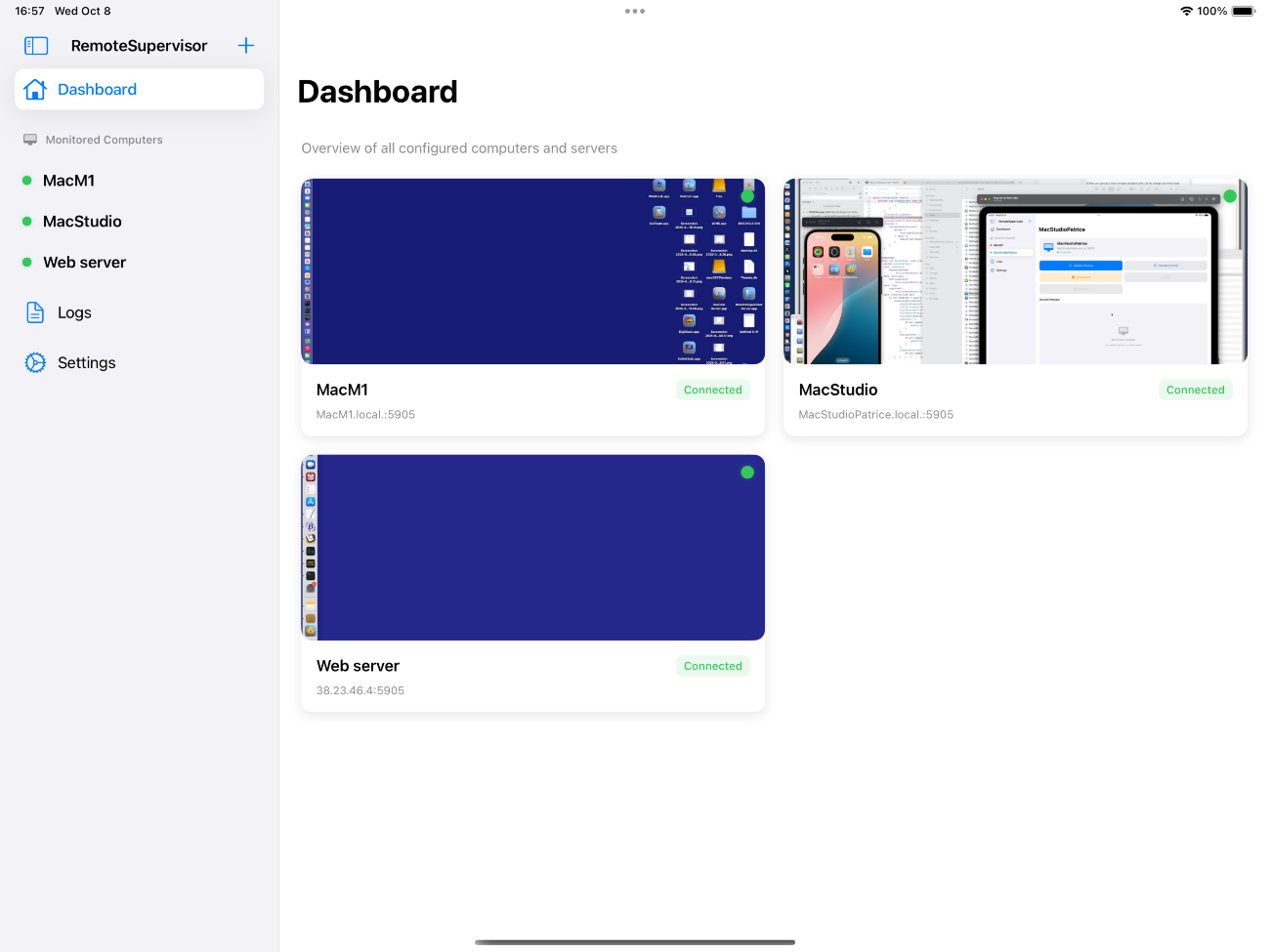The width and height of the screenshot is (1270, 952).
Task: Click the Logs document icon
Action: 35,312
